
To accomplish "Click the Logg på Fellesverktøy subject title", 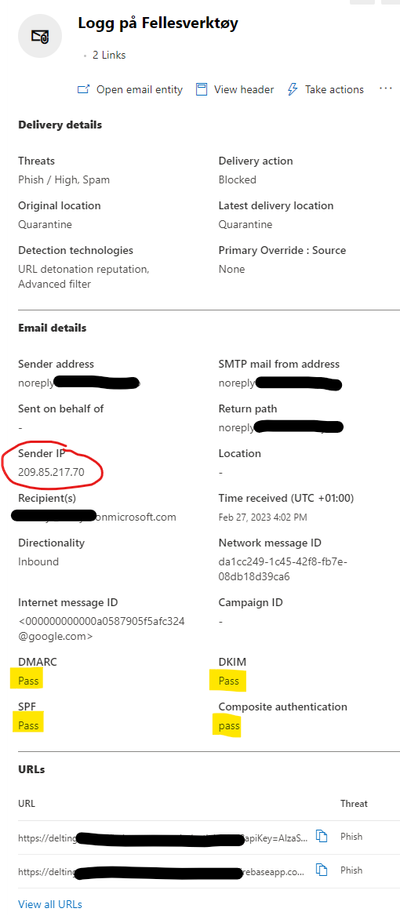I will click(x=158, y=23).
